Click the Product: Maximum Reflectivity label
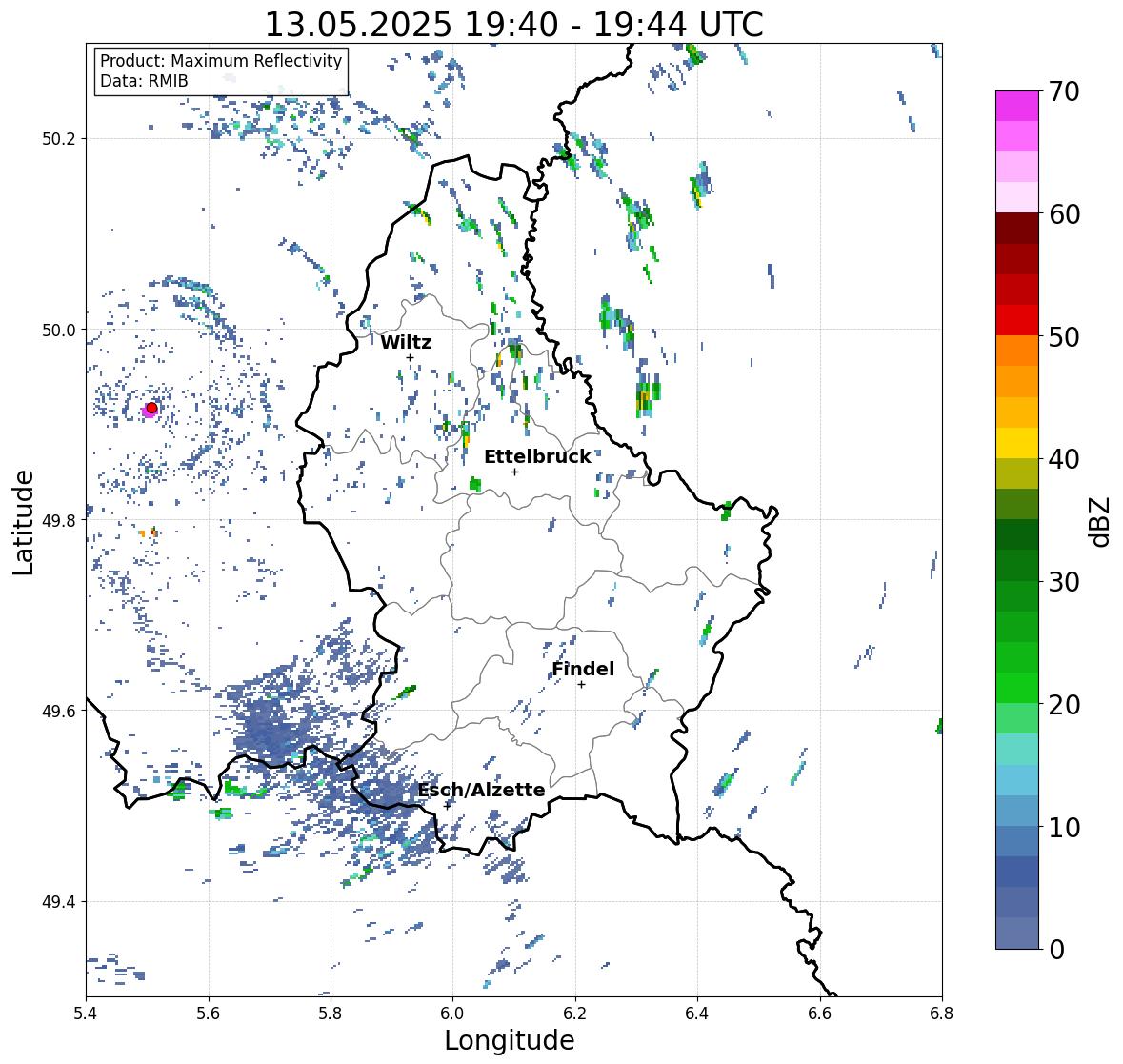1123x1064 pixels. (221, 61)
